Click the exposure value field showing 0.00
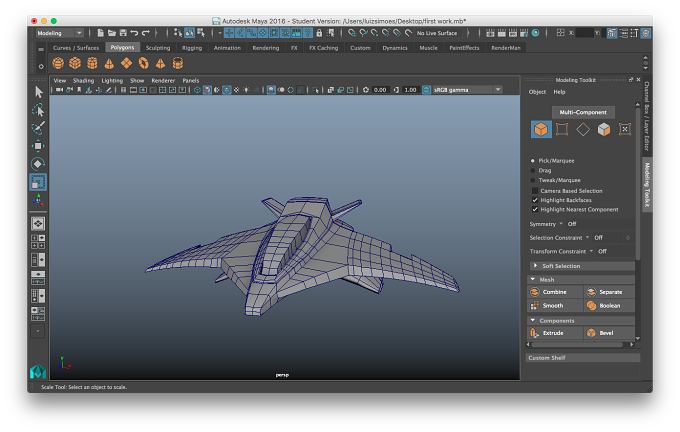Image resolution: width=680 pixels, height=432 pixels. coord(380,90)
